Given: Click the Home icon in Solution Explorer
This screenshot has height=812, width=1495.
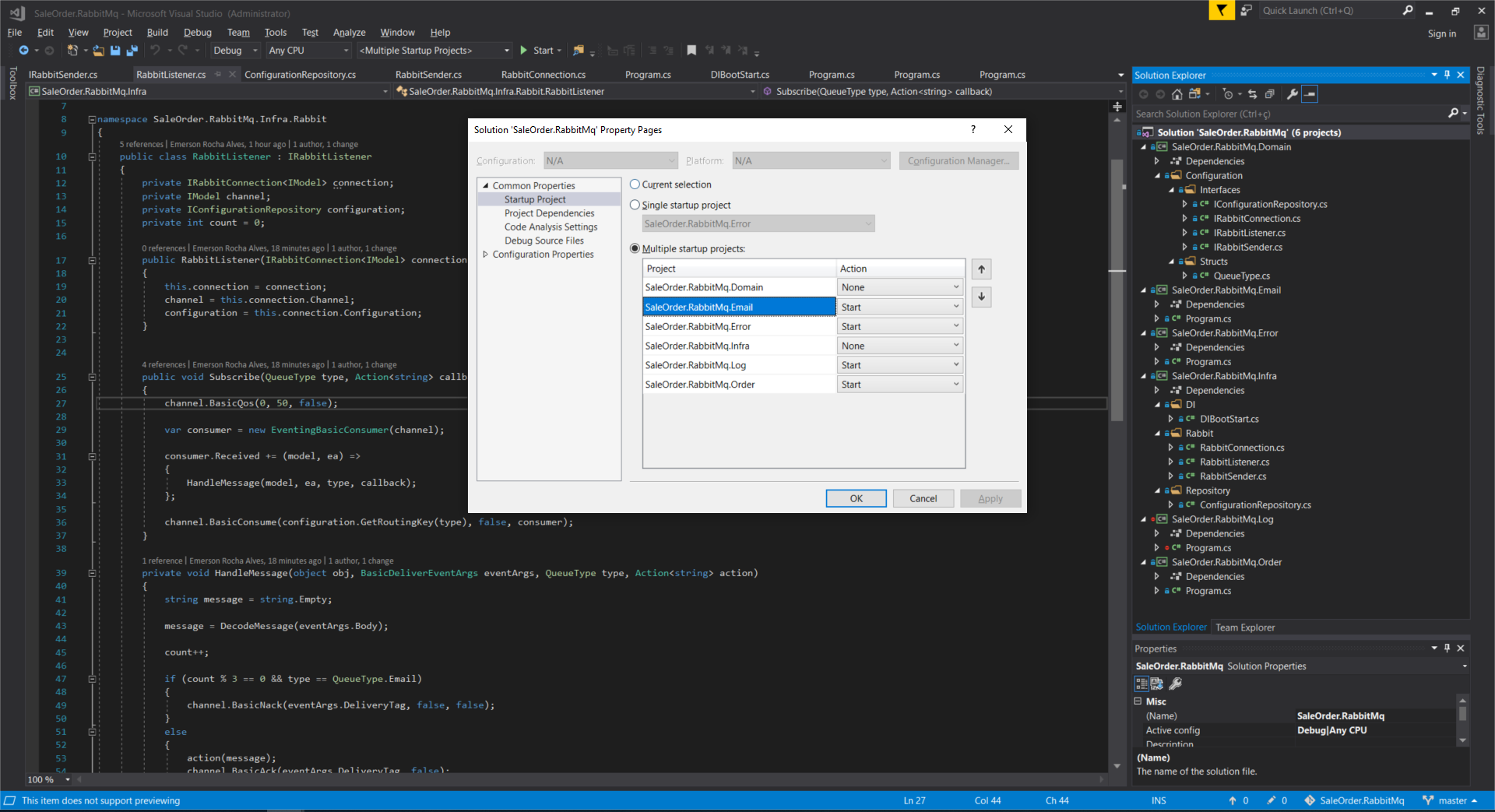Looking at the screenshot, I should coord(1177,94).
